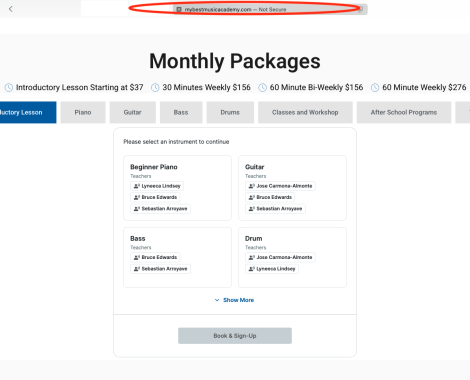Click Sebastian Arroyave under Beginner Piano
Viewport: 470px width, 380px height.
160,209
